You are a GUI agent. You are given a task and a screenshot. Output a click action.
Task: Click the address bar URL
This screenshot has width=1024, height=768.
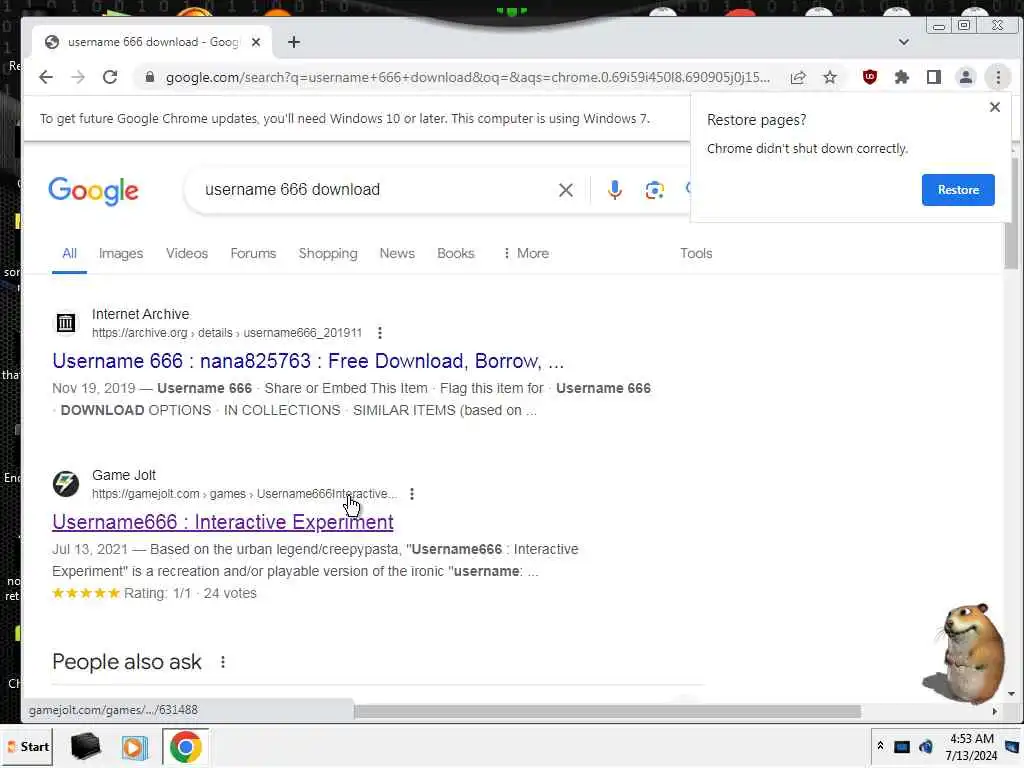[x=468, y=78]
